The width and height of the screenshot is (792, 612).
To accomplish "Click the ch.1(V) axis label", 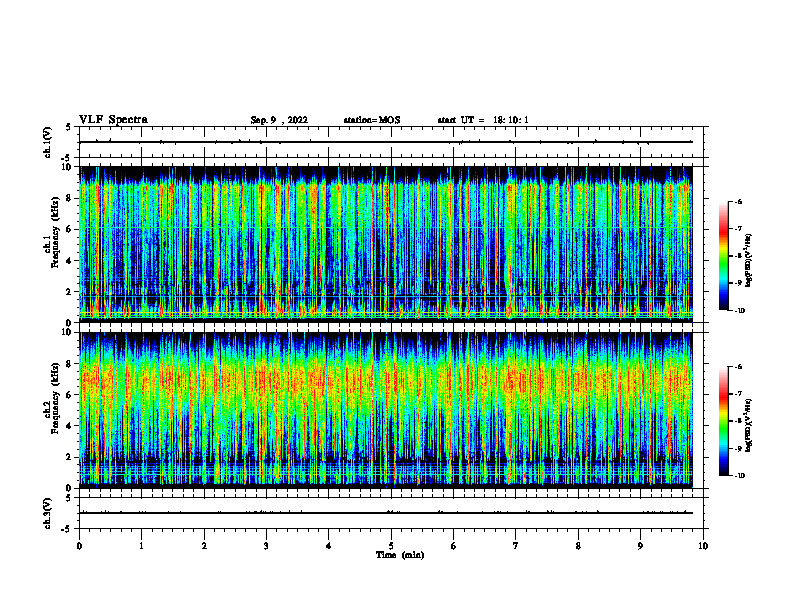I will (47, 142).
